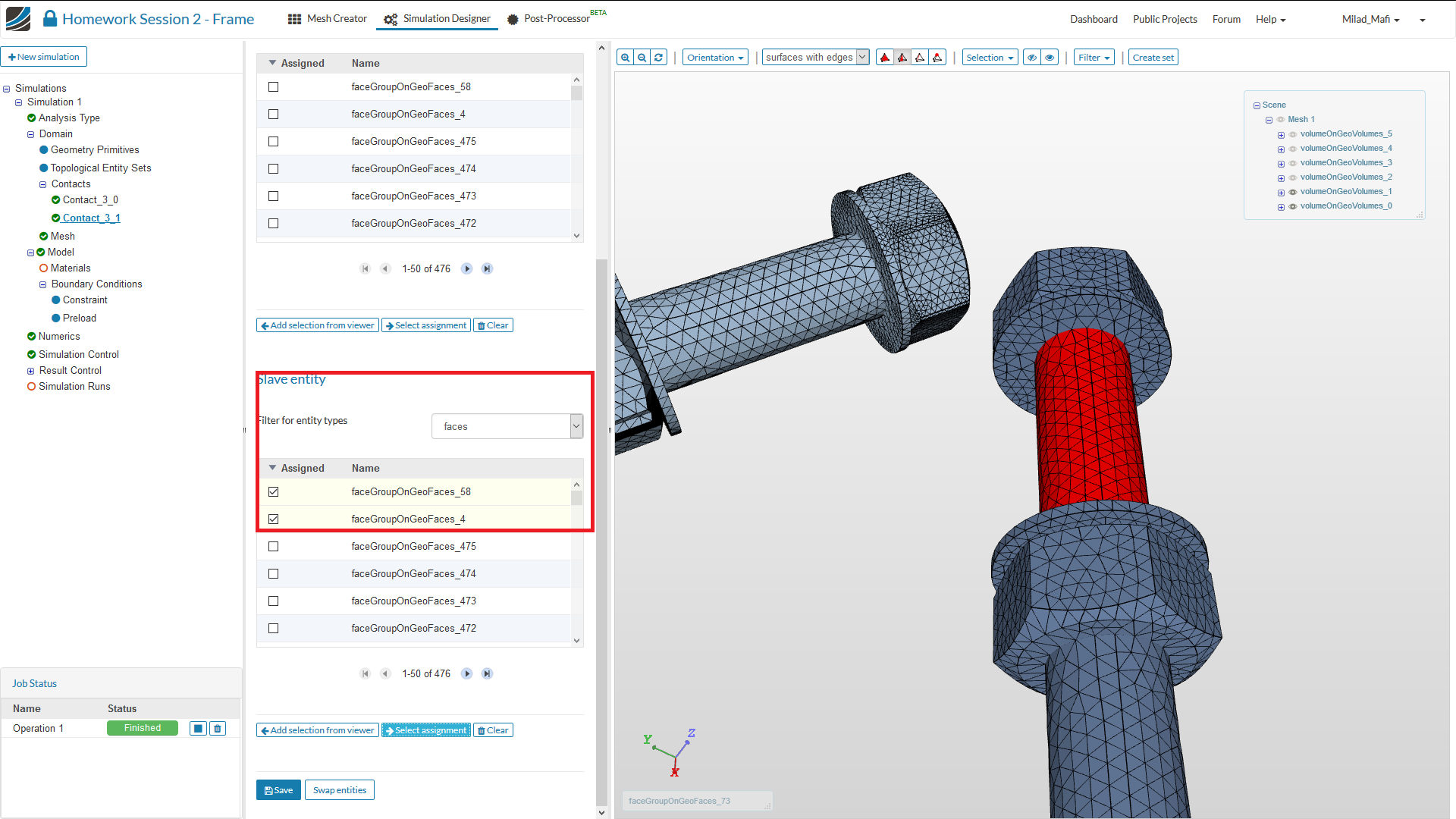
Task: Open Materials in the simulation tree
Action: pyautogui.click(x=70, y=268)
